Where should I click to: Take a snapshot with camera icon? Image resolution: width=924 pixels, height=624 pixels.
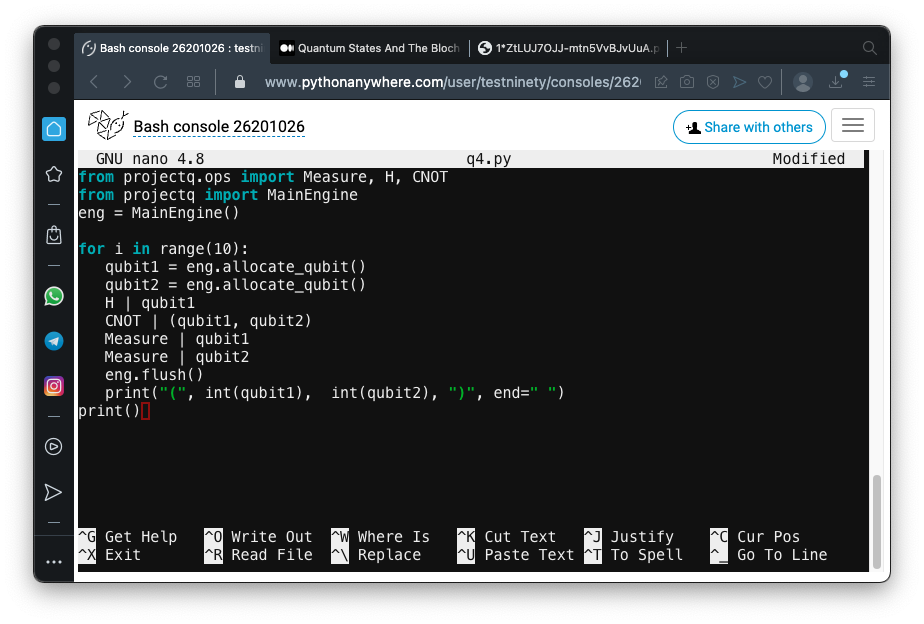687,82
